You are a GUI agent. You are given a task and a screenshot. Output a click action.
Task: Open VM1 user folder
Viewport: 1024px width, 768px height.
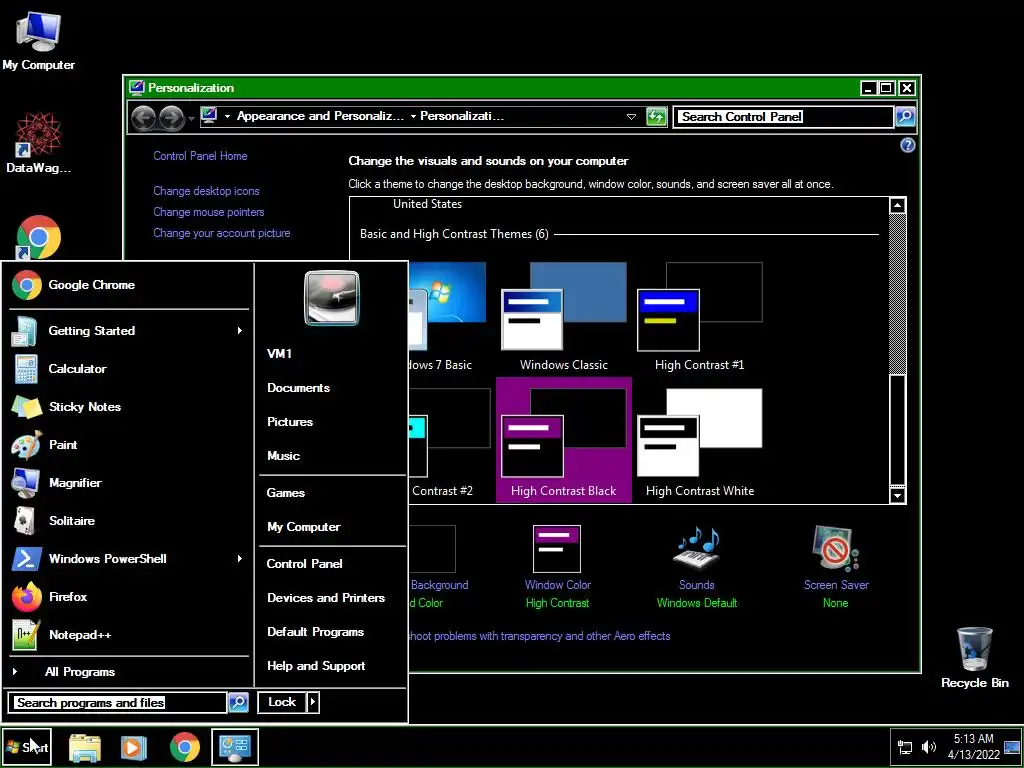[x=280, y=353]
